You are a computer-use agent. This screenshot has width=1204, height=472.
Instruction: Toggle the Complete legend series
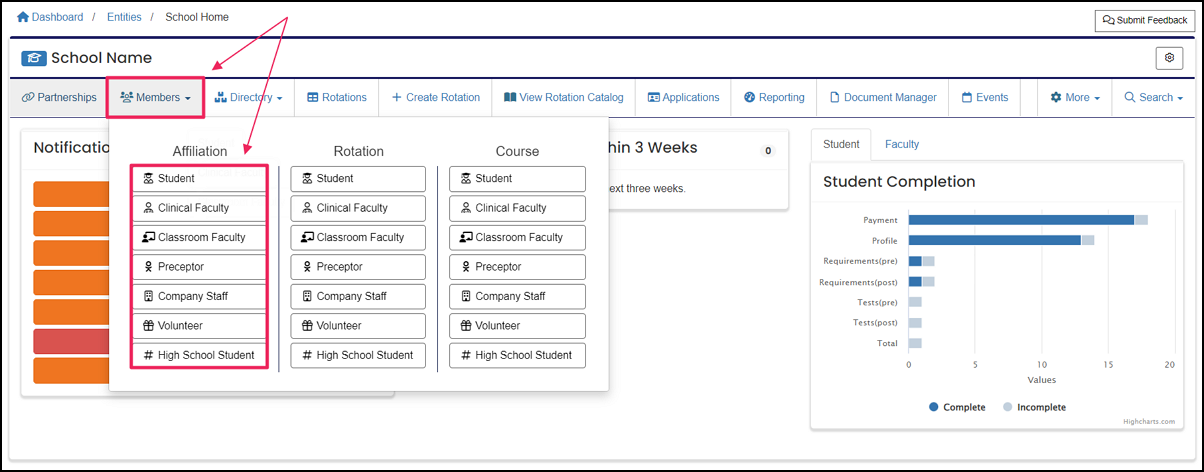957,407
